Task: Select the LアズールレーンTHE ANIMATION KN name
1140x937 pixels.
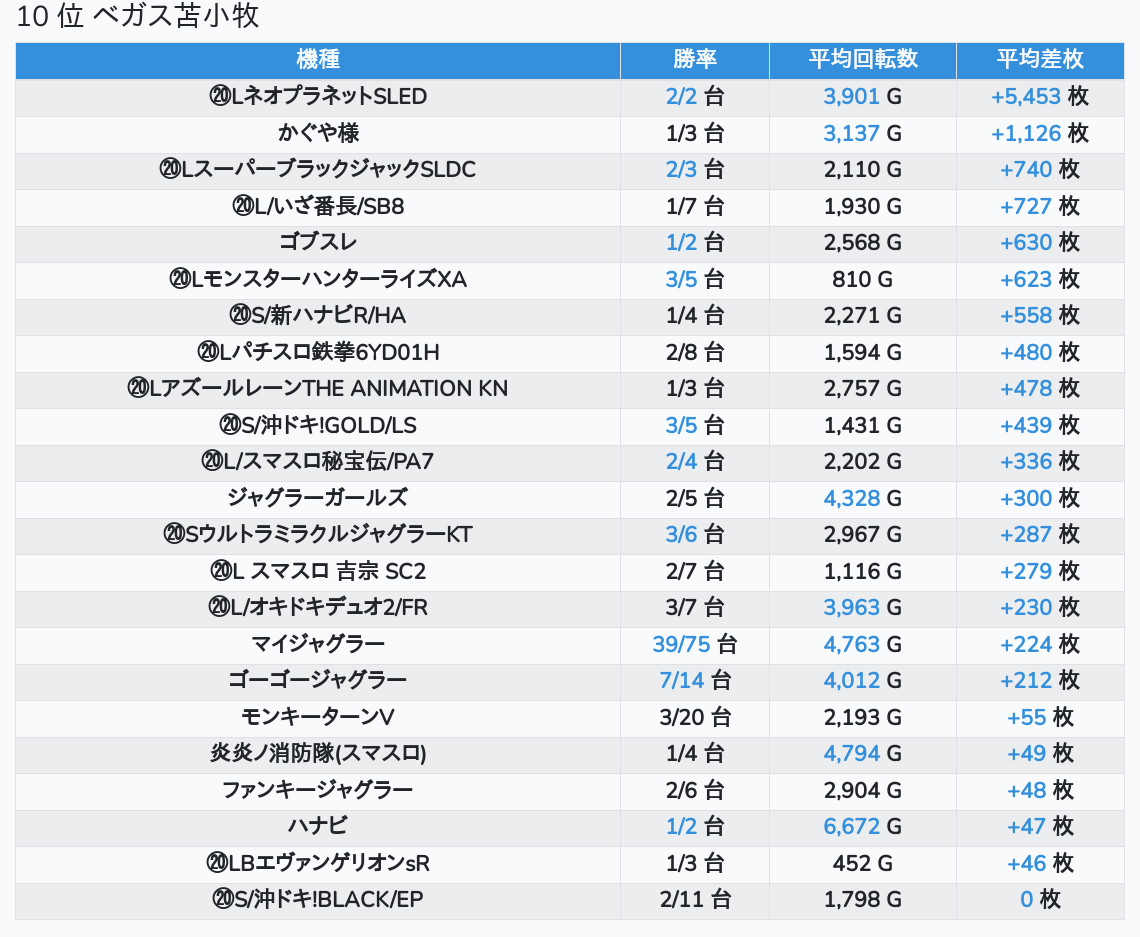Action: coord(318,389)
